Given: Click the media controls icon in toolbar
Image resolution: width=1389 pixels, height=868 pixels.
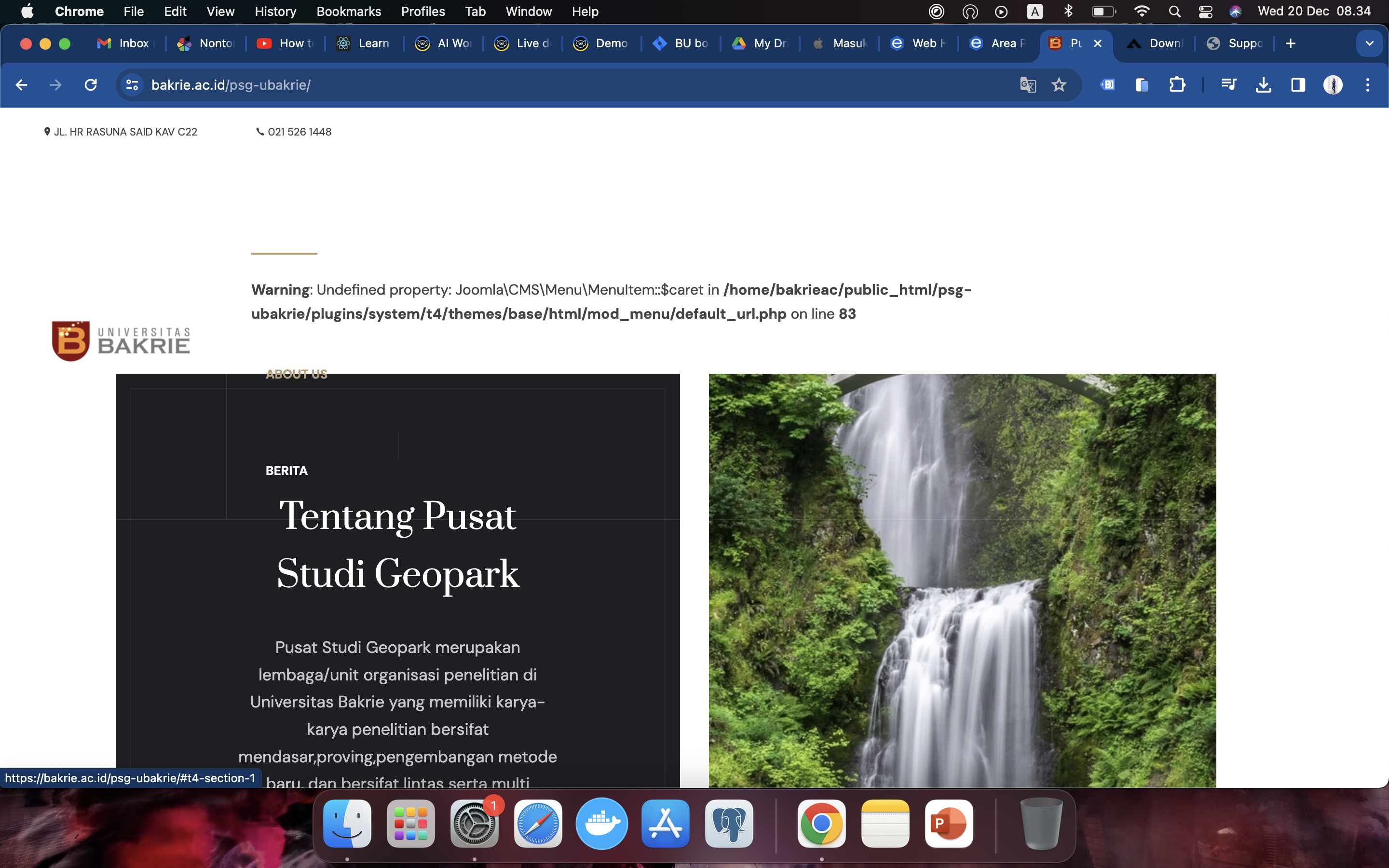Looking at the screenshot, I should (1228, 85).
